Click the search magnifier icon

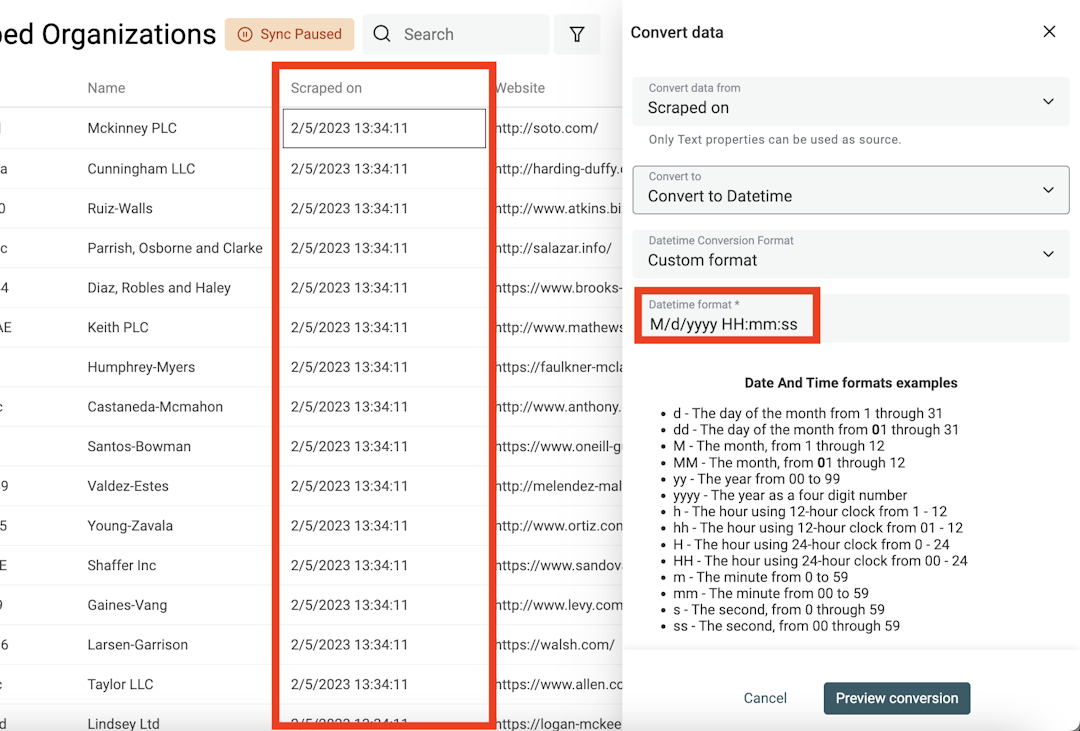pos(381,33)
